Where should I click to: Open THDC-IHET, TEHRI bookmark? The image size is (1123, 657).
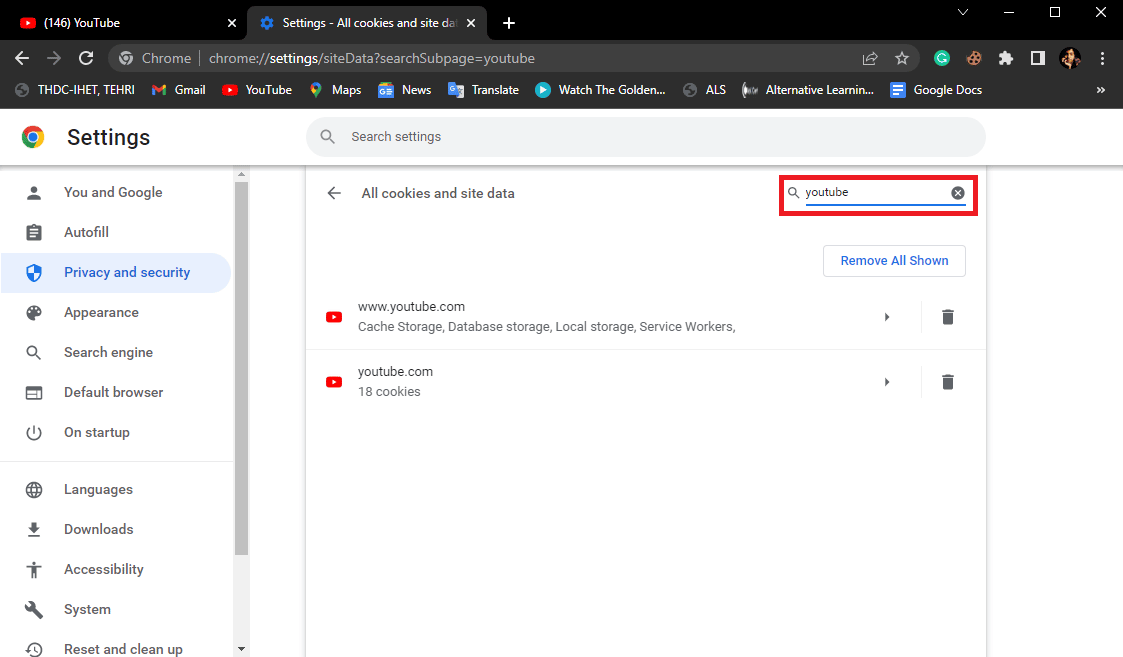(x=75, y=90)
